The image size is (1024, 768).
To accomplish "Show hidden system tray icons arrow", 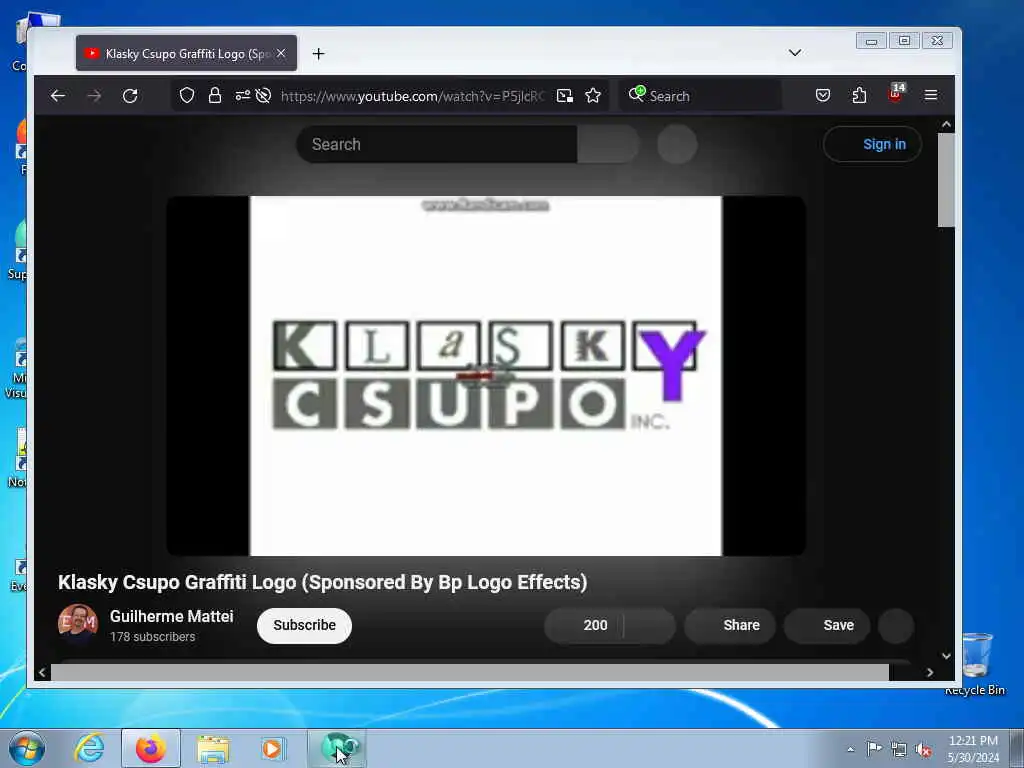I will click(850, 749).
